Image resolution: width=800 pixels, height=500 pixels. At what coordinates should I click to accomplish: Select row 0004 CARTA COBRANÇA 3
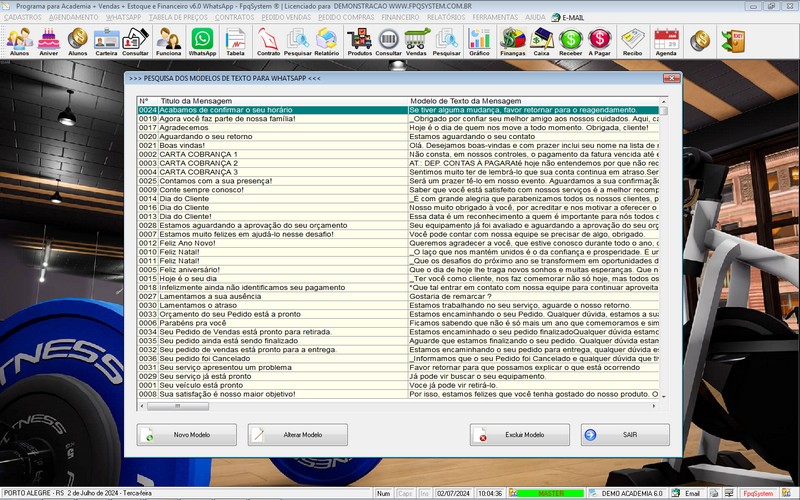[x=398, y=172]
